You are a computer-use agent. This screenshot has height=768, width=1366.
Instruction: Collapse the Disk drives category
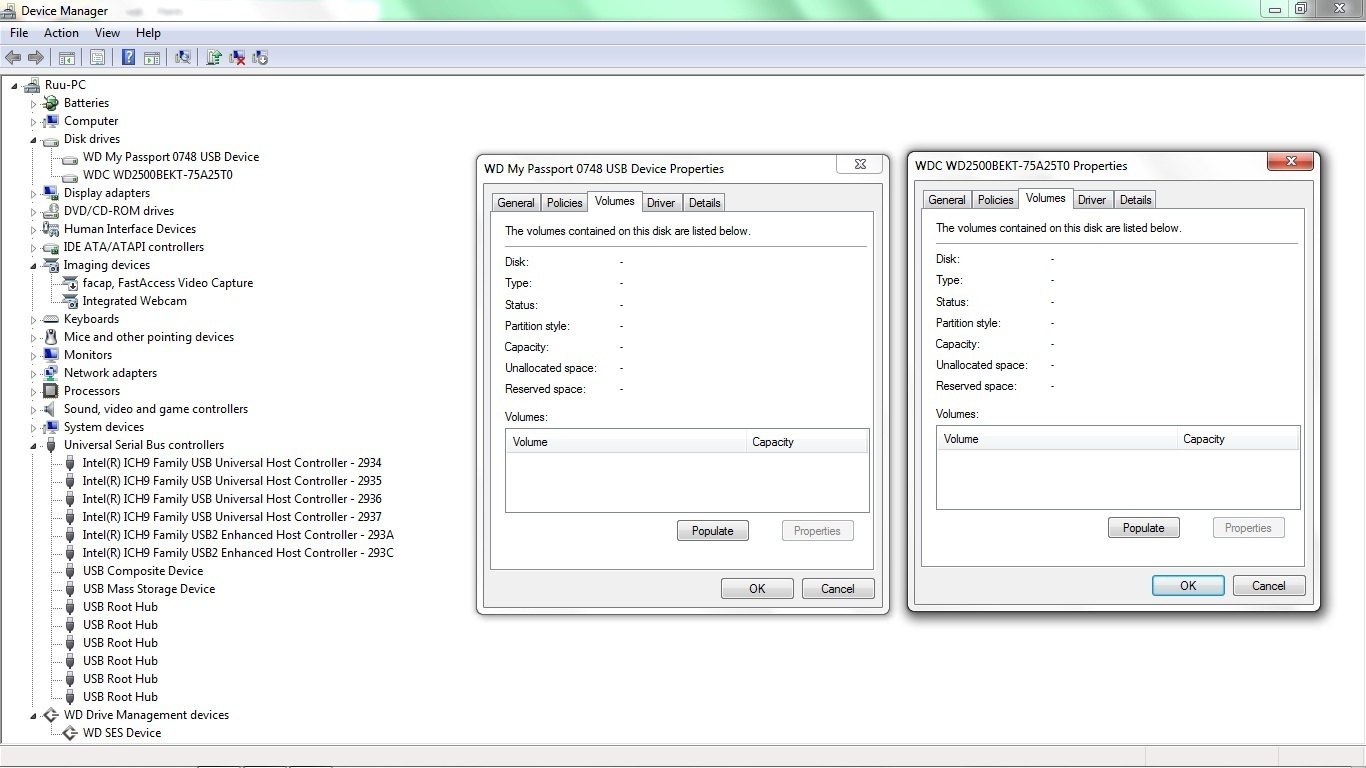click(x=33, y=140)
